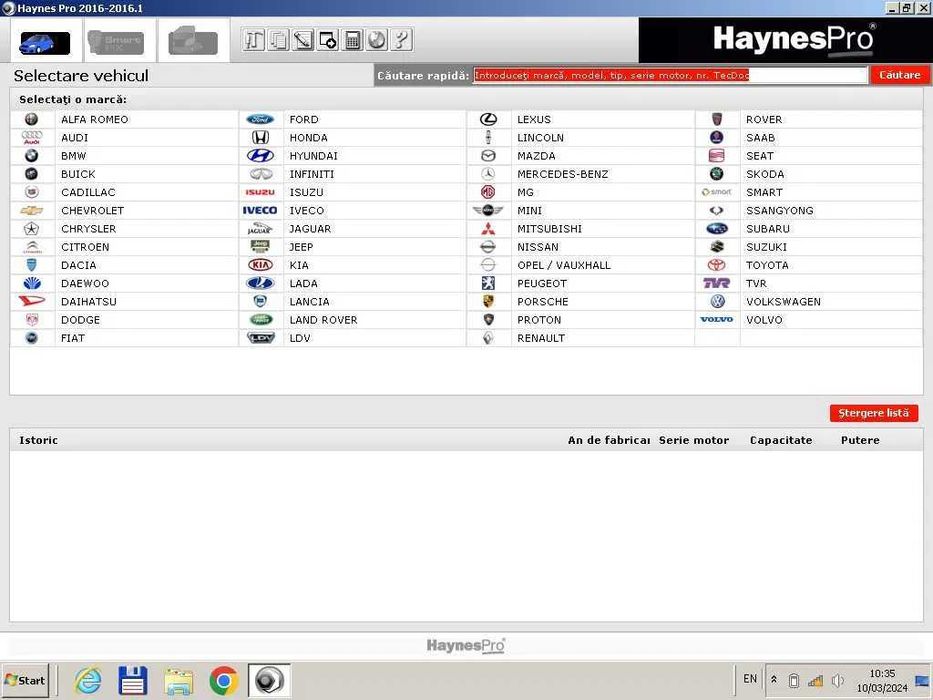
Task: Click the volume speaker tray icon
Action: coord(837,680)
